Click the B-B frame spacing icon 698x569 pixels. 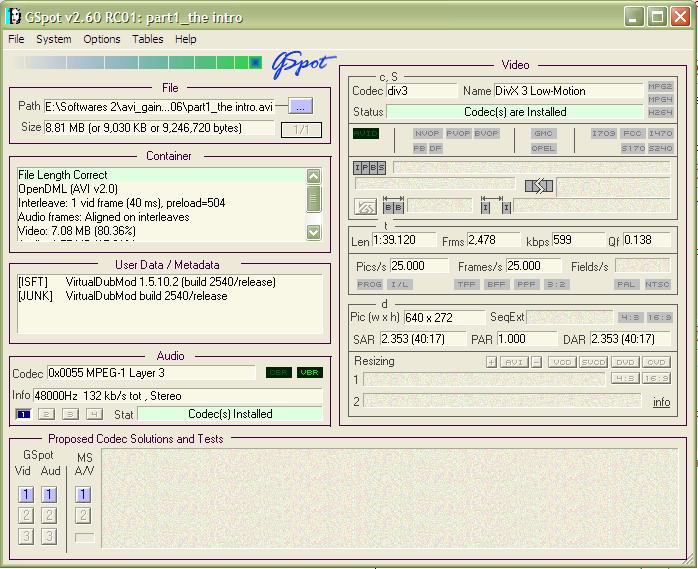coord(394,204)
